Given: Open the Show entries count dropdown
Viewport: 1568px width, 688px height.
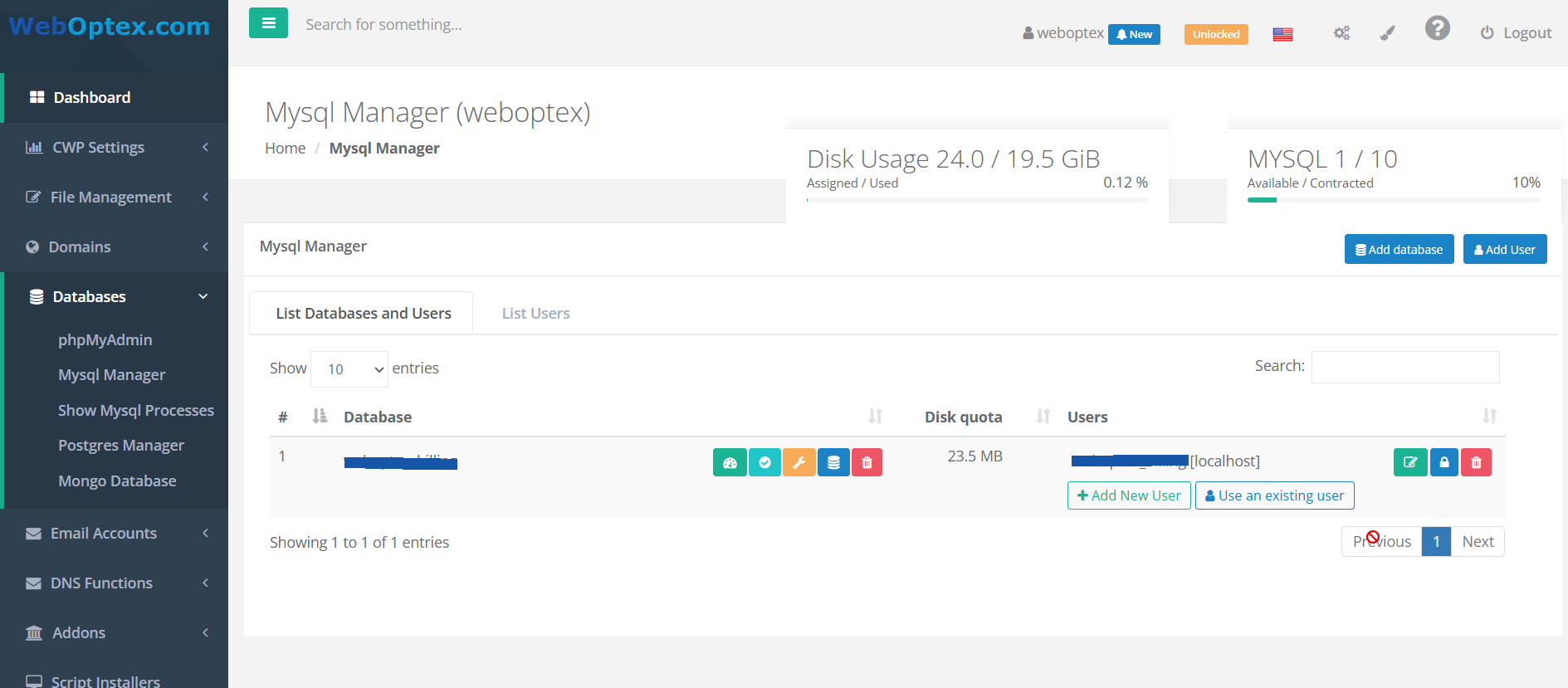Looking at the screenshot, I should tap(349, 369).
